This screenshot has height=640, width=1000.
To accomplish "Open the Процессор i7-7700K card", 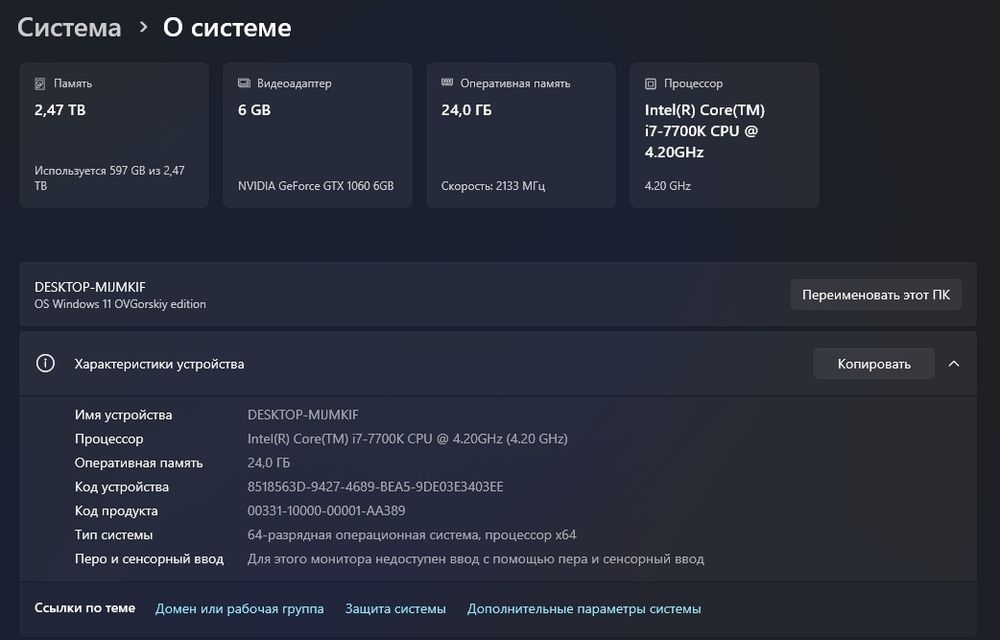I will [x=724, y=135].
